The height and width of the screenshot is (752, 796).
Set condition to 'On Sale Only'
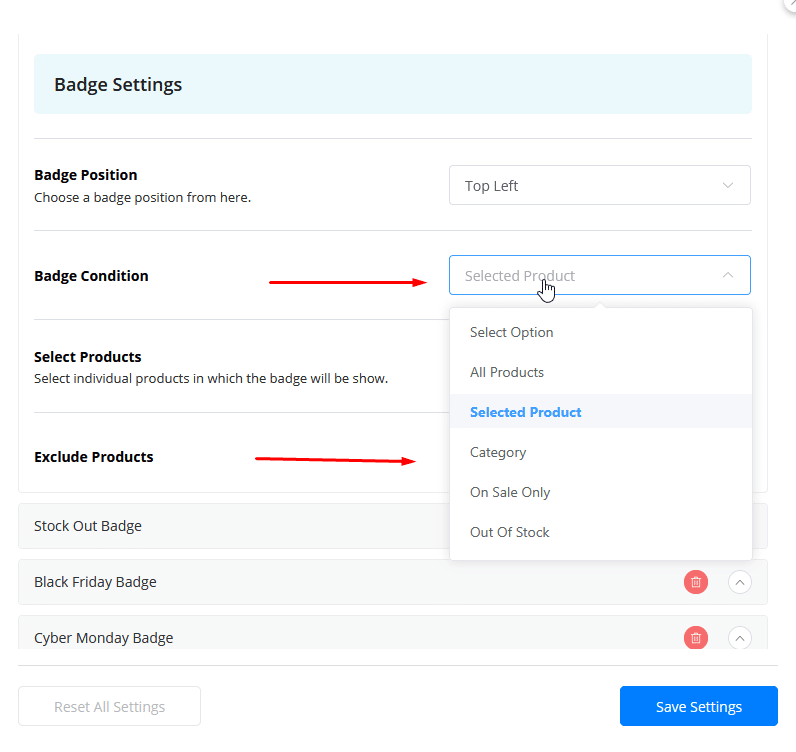click(x=510, y=492)
